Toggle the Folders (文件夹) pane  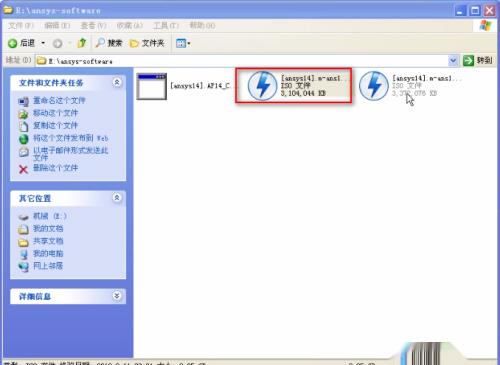pos(147,43)
